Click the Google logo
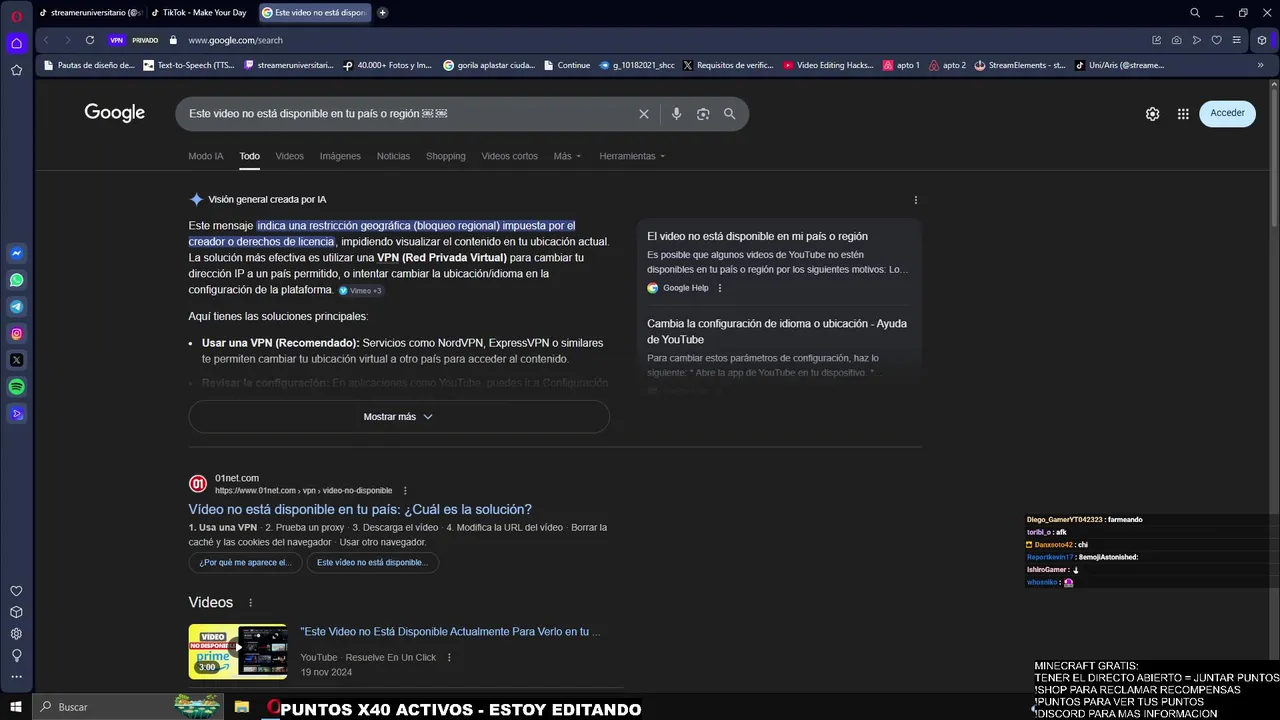The width and height of the screenshot is (1280, 720). [x=115, y=113]
